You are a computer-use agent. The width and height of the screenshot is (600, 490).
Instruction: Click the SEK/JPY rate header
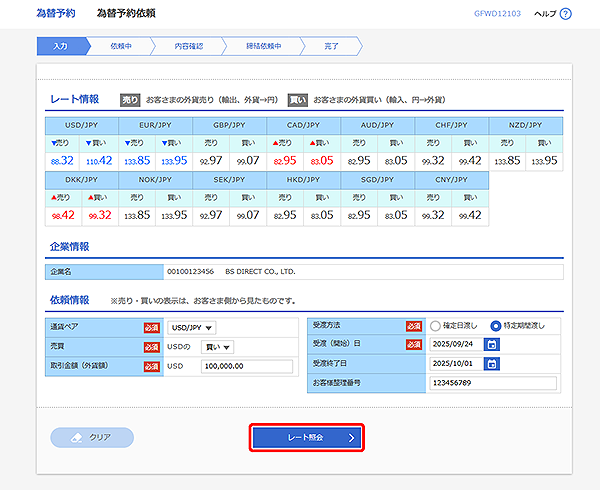[x=229, y=180]
